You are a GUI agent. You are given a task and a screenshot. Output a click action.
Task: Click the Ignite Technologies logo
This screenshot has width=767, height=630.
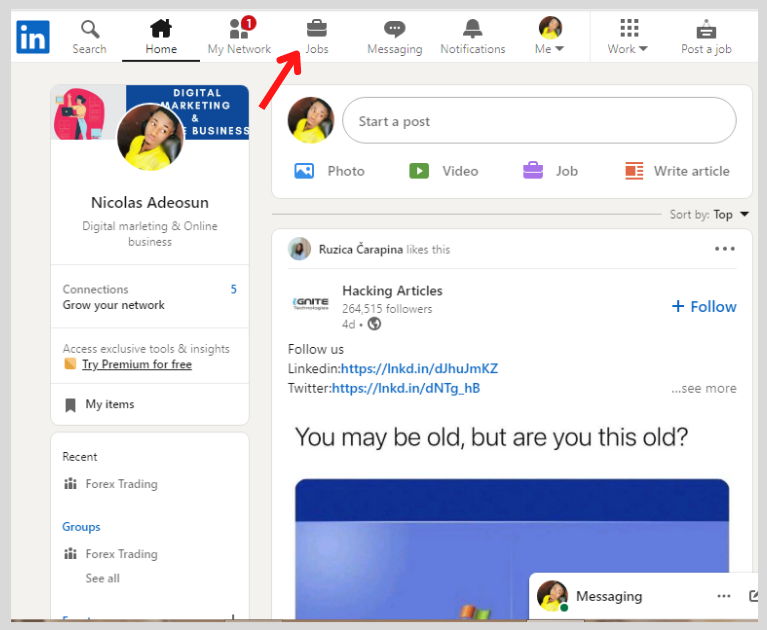[311, 304]
